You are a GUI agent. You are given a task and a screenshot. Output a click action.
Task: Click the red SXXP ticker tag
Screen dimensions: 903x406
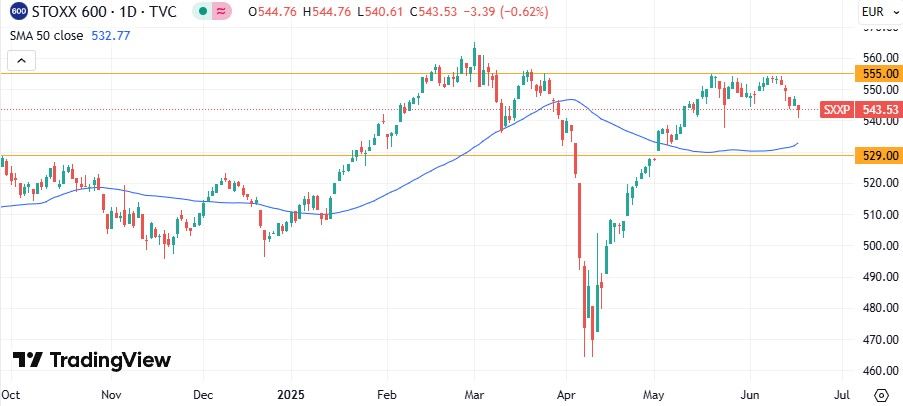click(835, 109)
